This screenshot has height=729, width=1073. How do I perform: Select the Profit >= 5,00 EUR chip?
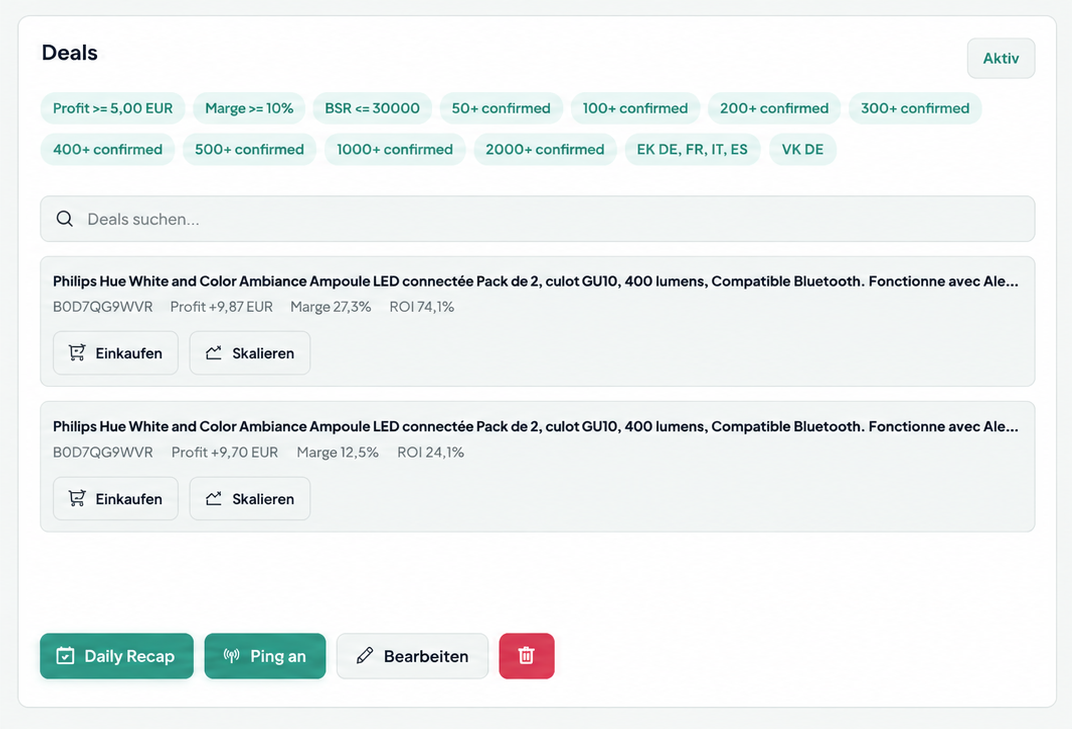point(113,108)
